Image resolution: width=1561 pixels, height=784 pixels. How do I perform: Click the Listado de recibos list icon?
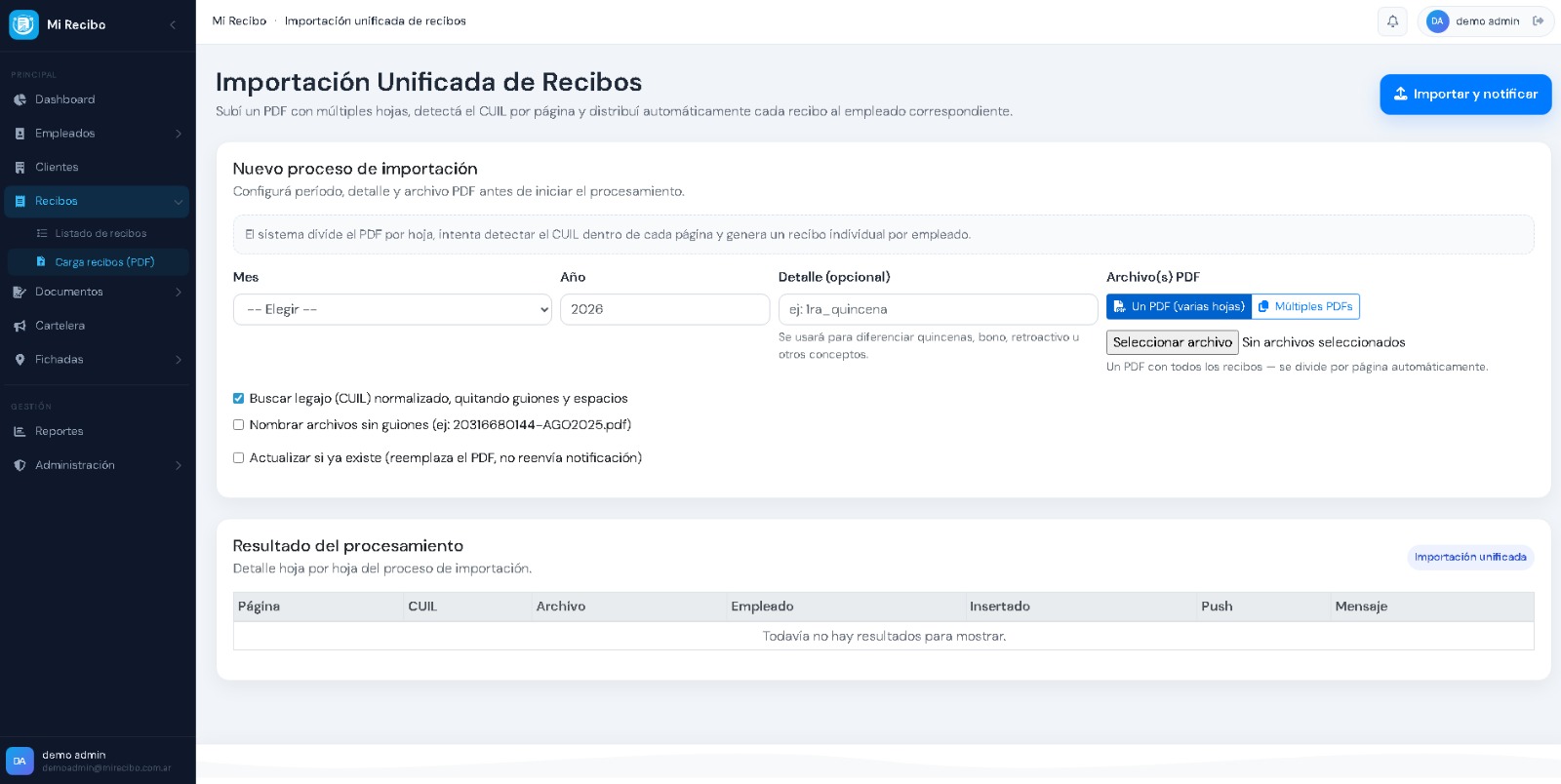(42, 234)
